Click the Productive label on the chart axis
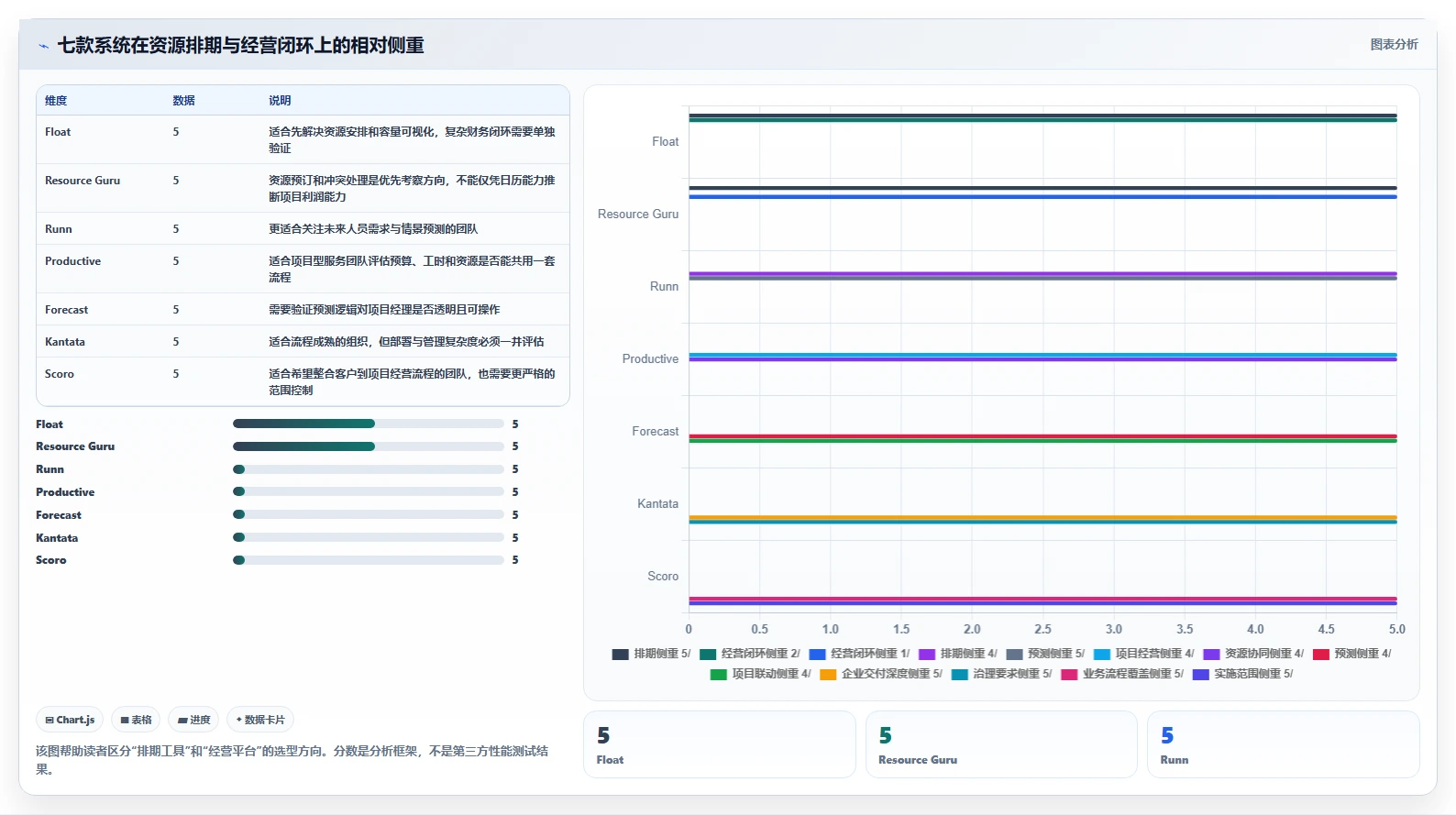The height and width of the screenshot is (815, 1456). click(x=651, y=359)
